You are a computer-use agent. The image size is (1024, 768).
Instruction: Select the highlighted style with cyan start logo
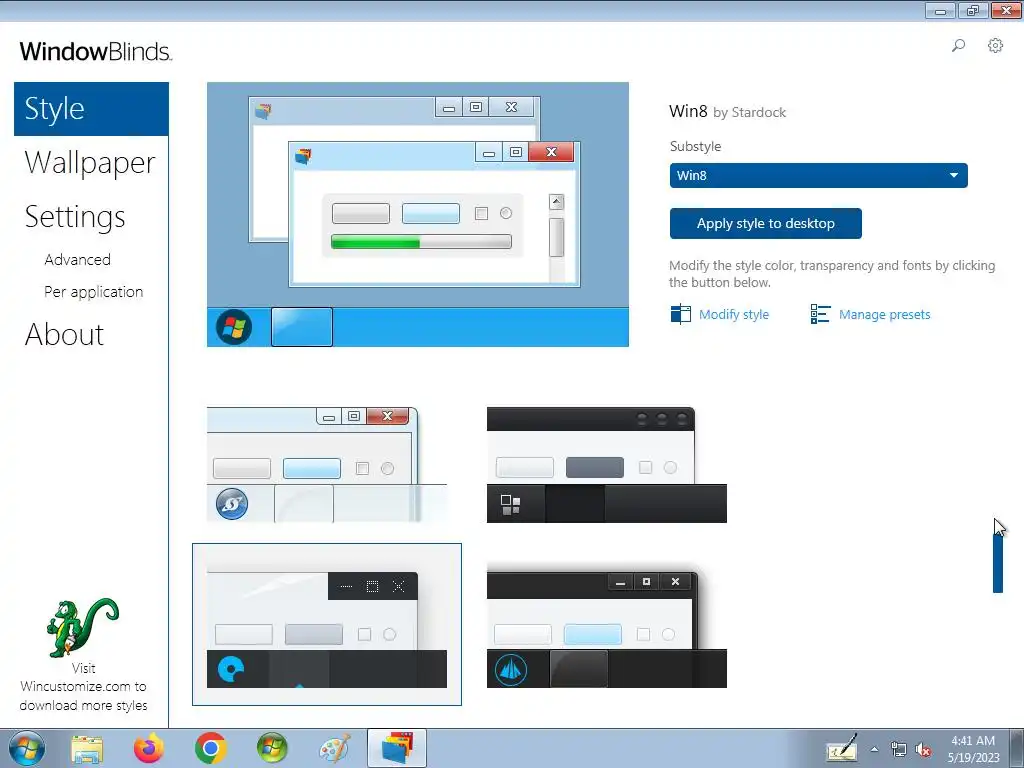click(327, 624)
